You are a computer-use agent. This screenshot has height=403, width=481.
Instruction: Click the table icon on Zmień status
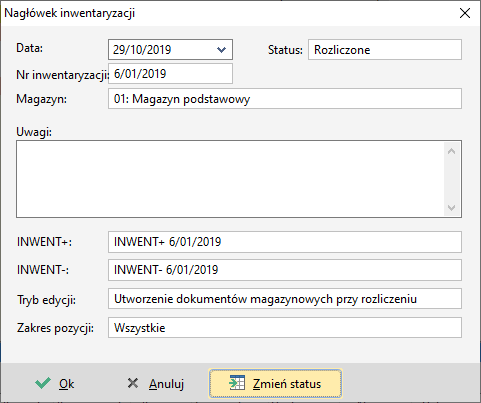[x=237, y=383]
